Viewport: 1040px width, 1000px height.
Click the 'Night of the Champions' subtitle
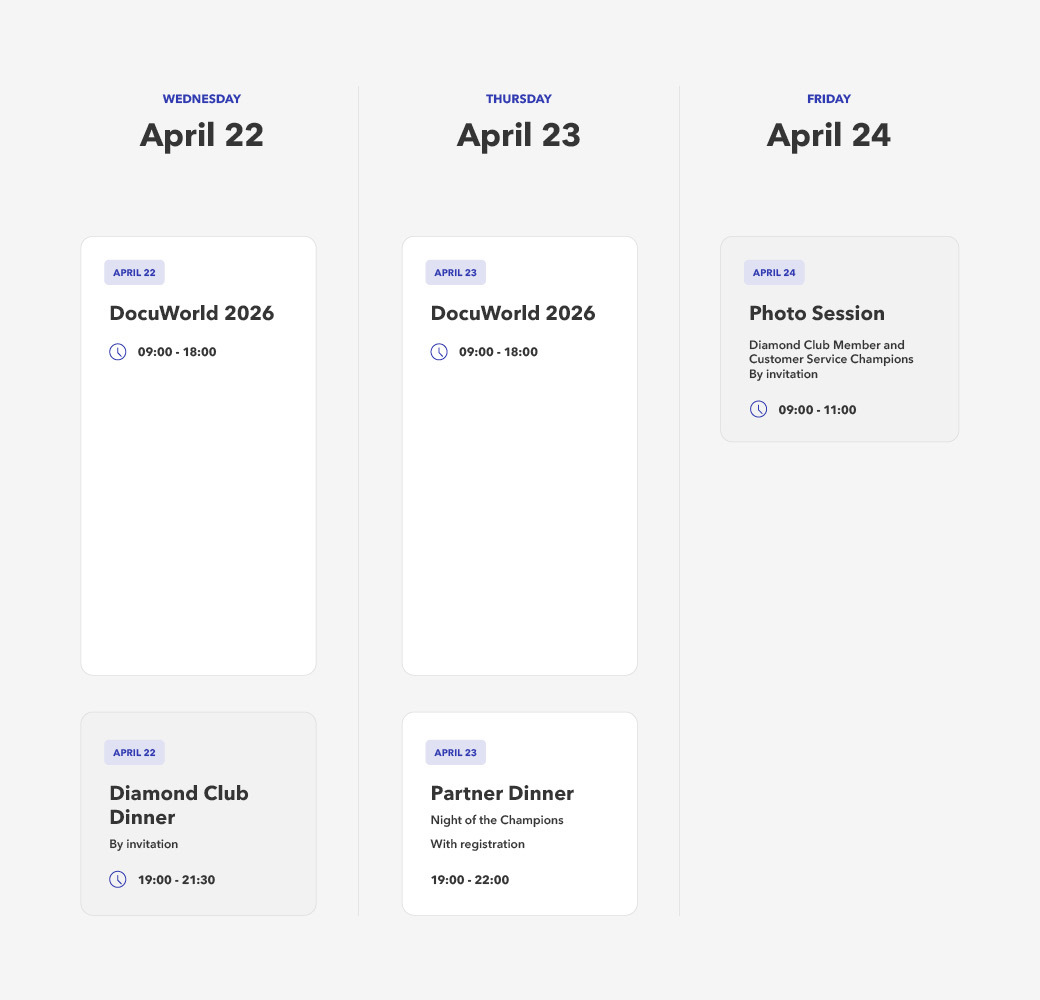point(497,820)
